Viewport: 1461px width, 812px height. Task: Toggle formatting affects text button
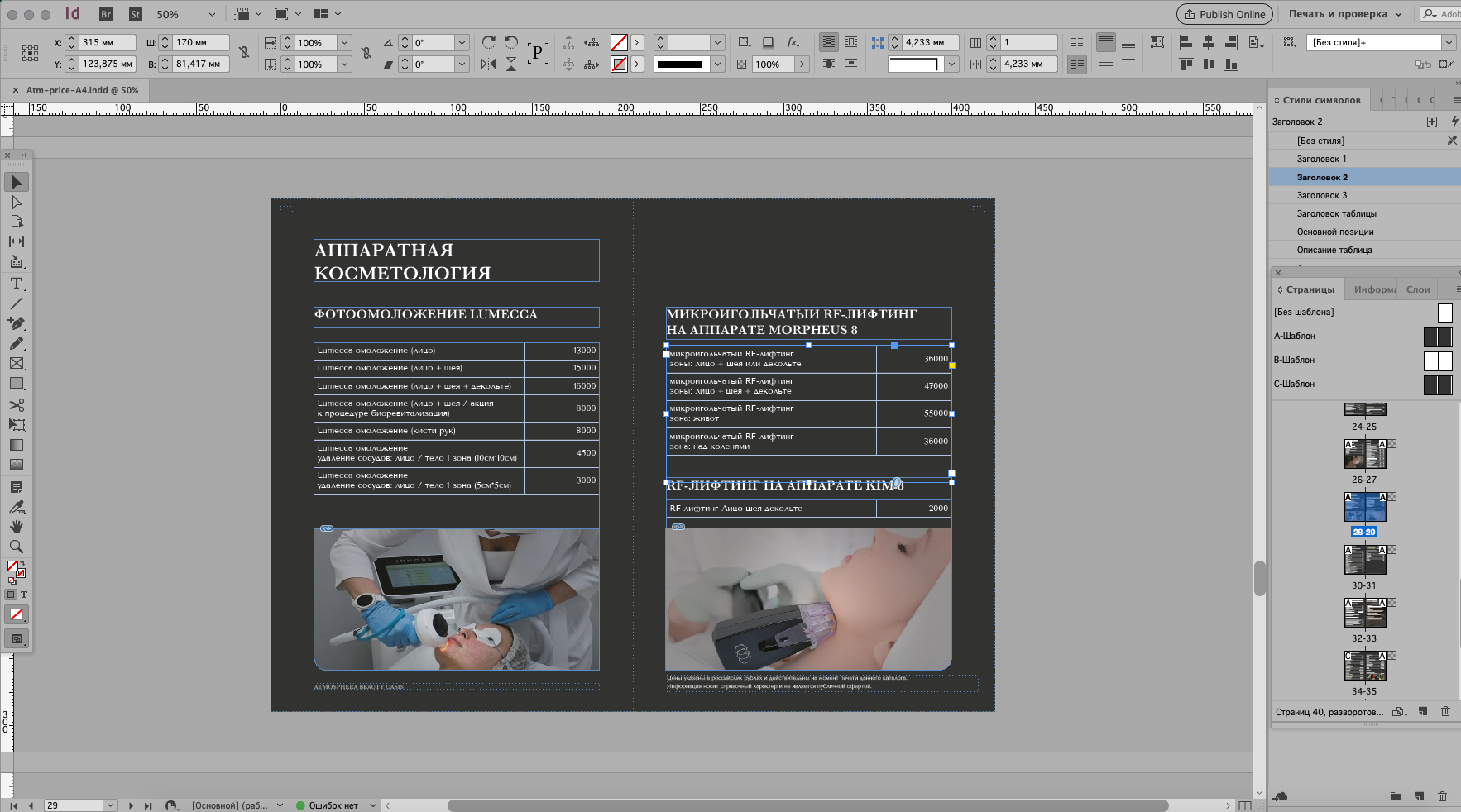[24, 595]
